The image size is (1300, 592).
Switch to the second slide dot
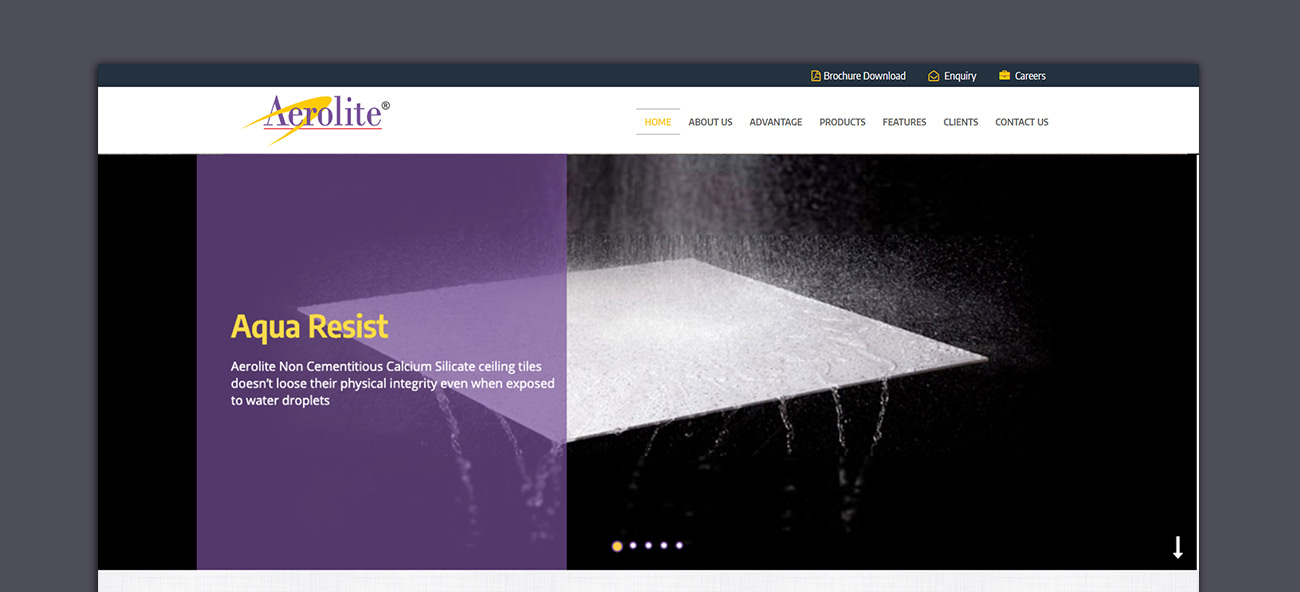click(x=633, y=546)
